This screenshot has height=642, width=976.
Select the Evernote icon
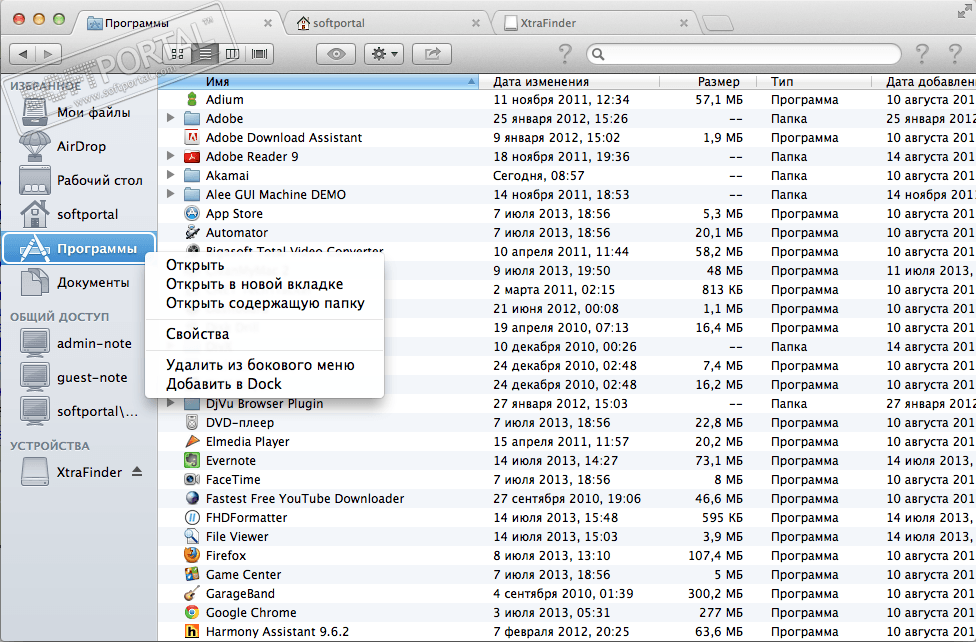pos(192,460)
